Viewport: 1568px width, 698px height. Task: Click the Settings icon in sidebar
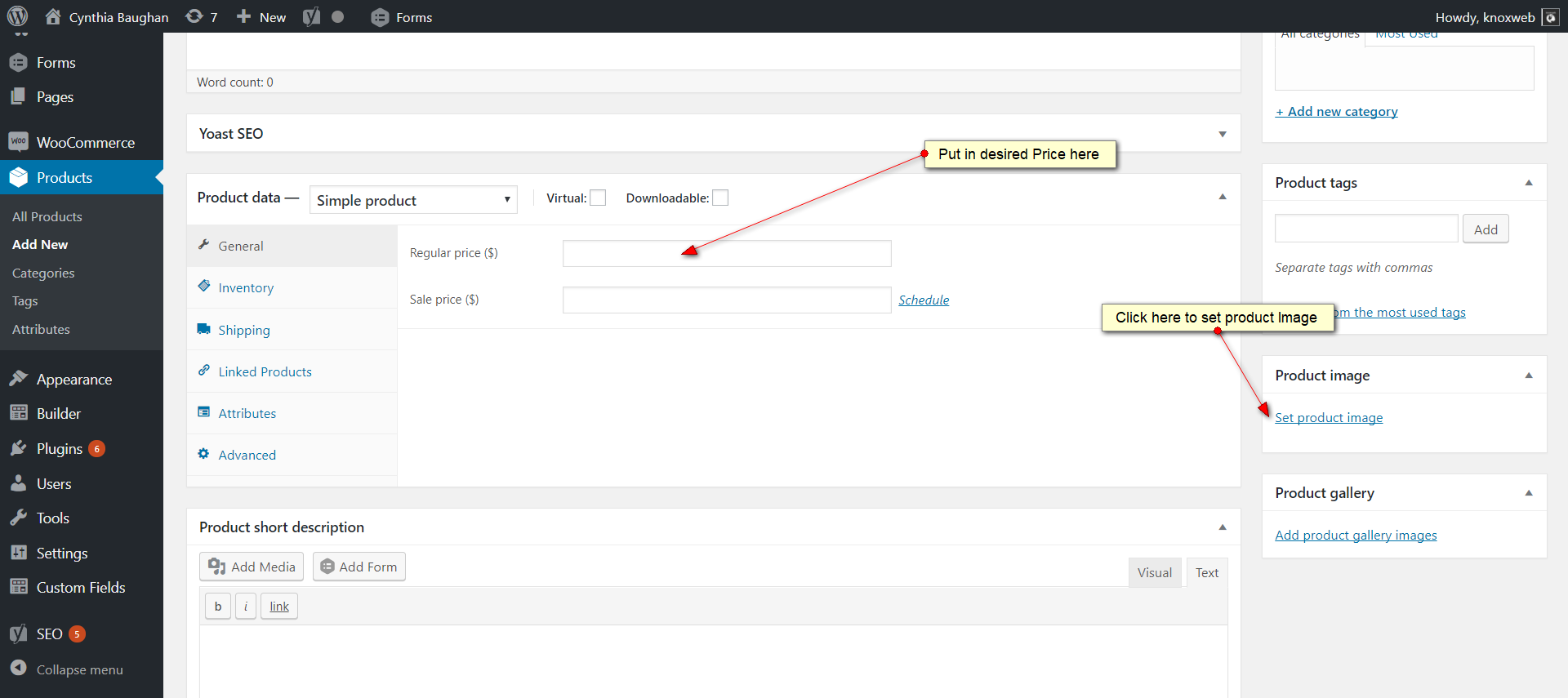(x=18, y=553)
